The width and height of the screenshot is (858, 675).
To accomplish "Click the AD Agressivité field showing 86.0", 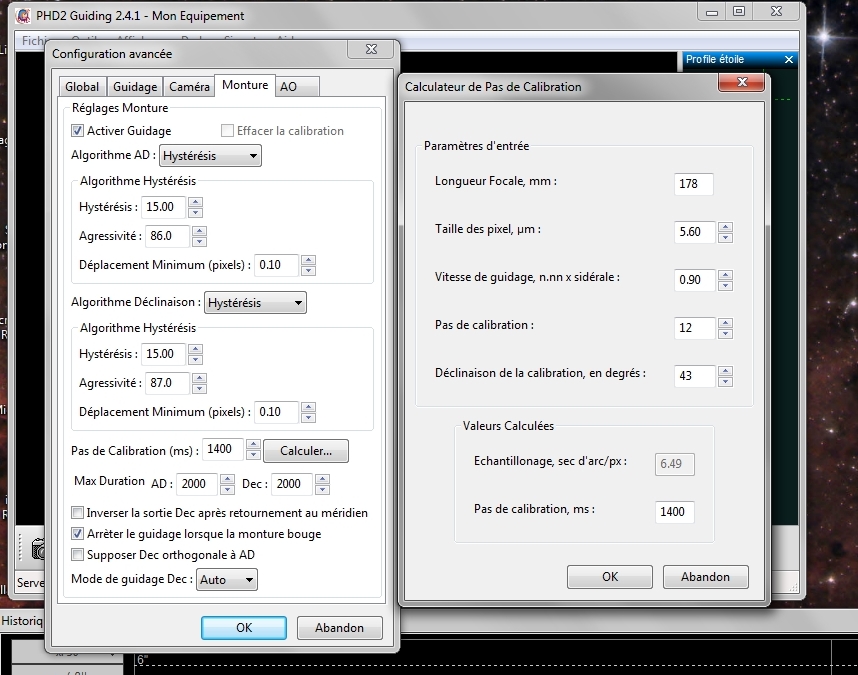I will pos(167,236).
